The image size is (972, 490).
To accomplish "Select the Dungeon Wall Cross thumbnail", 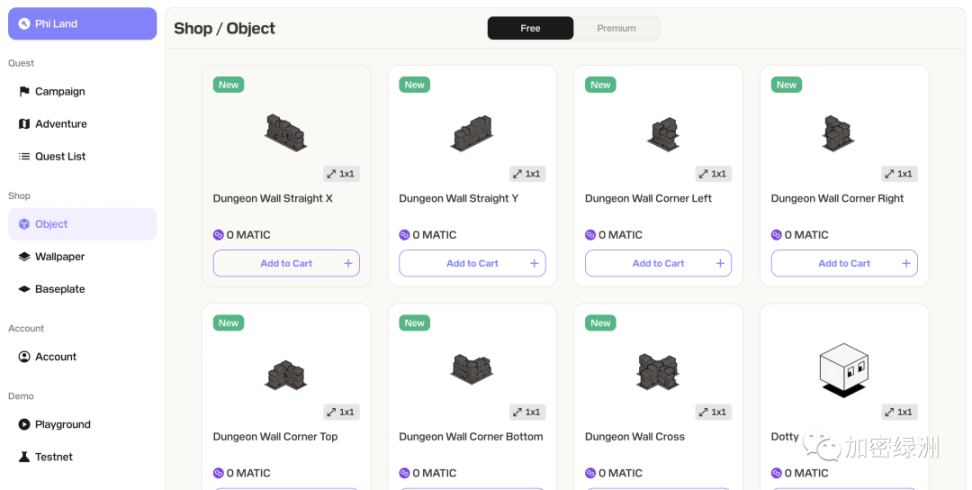I will pyautogui.click(x=658, y=372).
